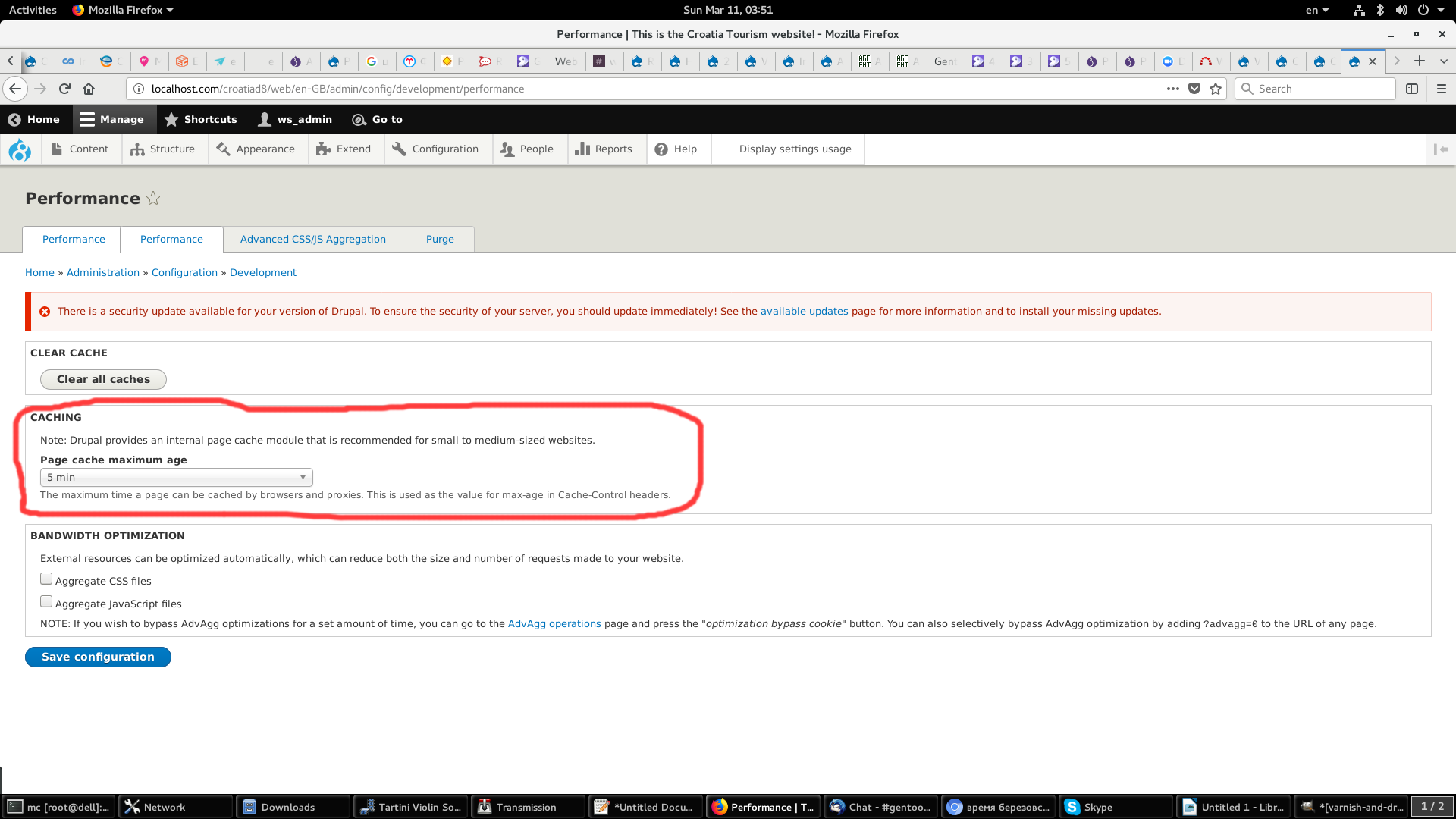Enable Aggregate JavaScript files checkbox
1456x819 pixels.
(46, 602)
